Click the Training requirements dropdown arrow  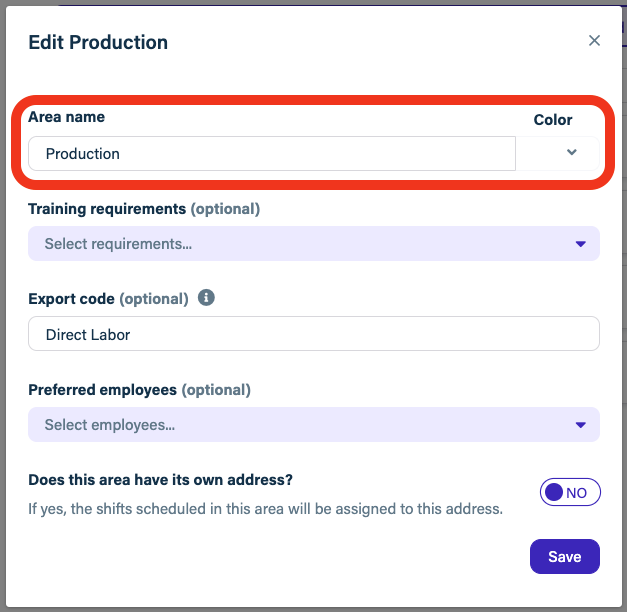tap(581, 244)
